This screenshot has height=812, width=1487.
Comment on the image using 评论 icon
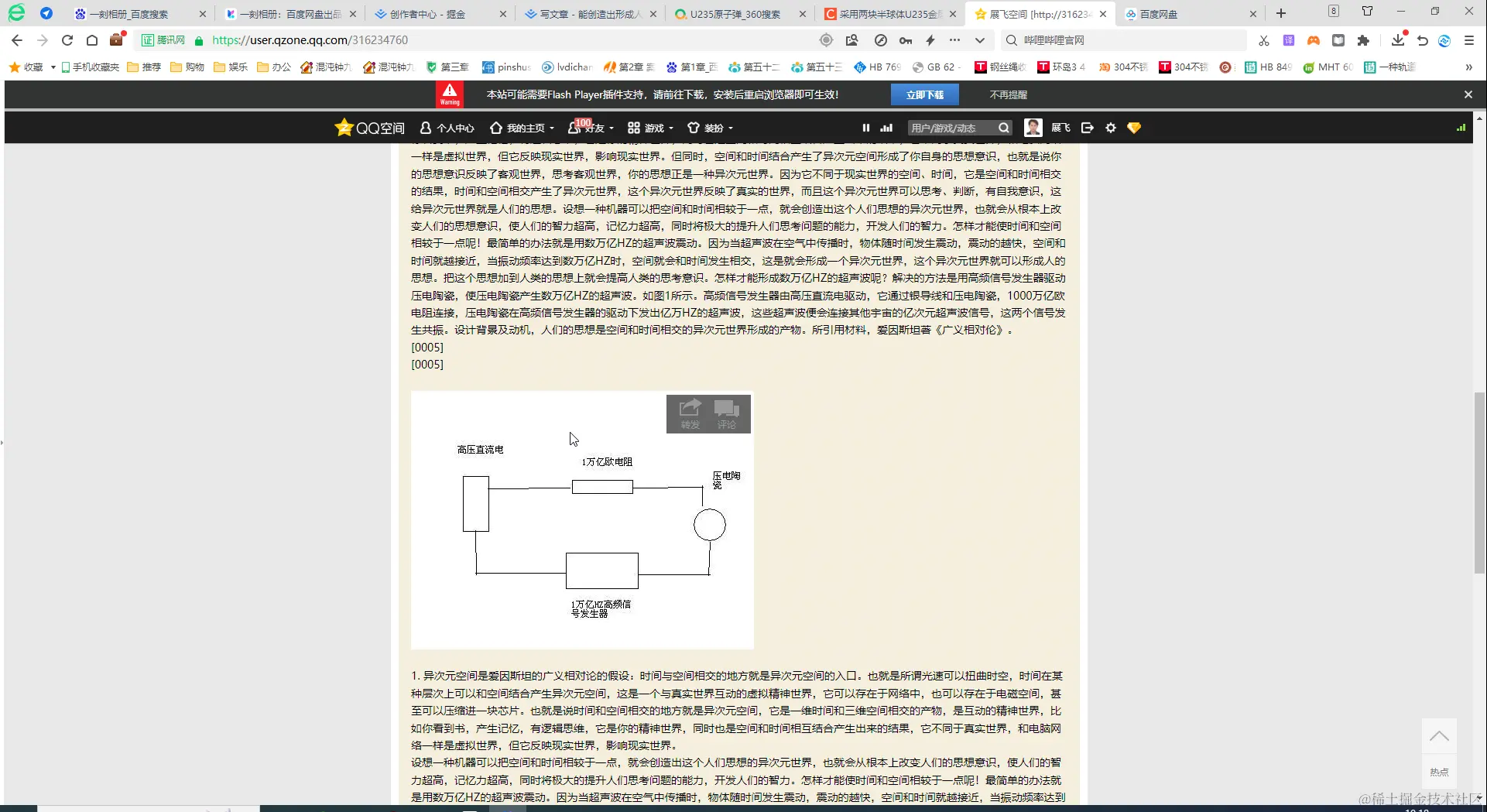click(727, 414)
